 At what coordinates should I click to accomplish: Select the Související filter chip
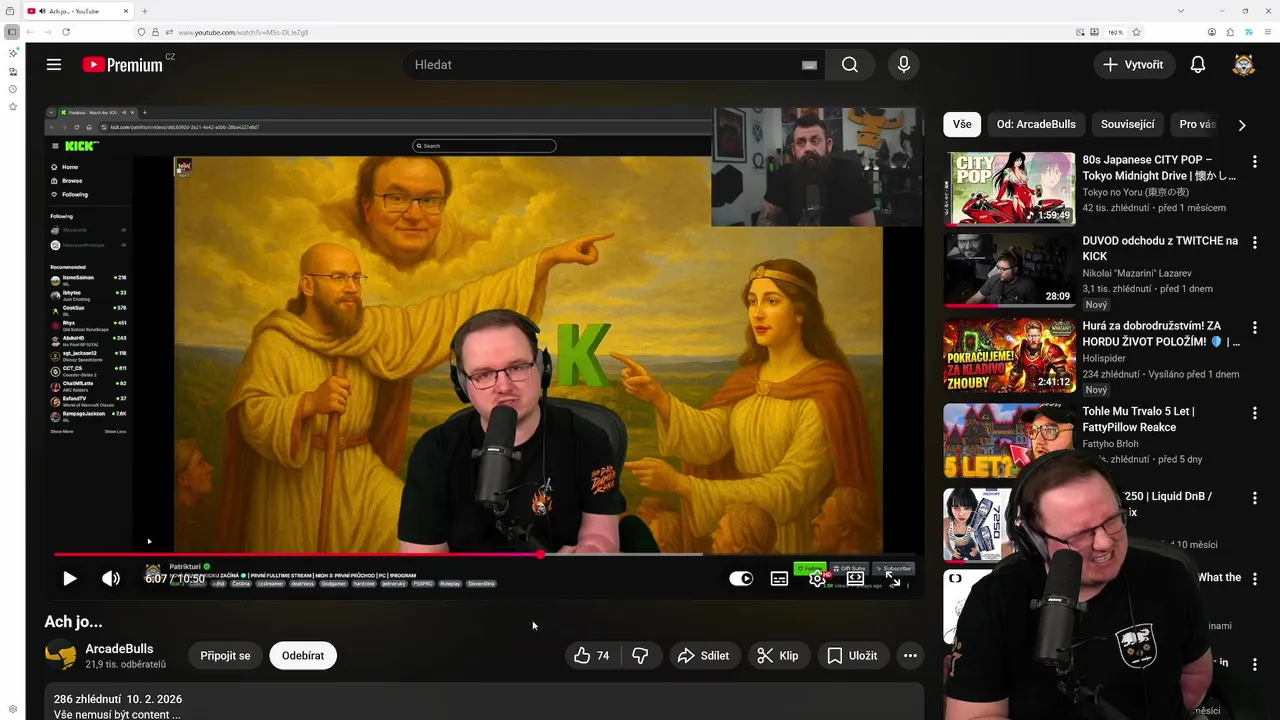click(1127, 124)
